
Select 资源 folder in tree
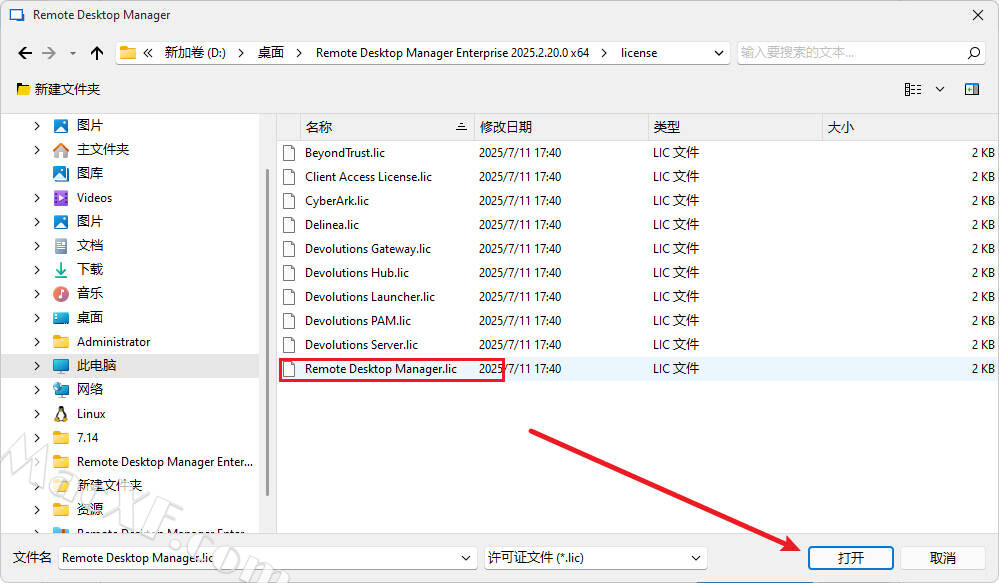point(90,509)
